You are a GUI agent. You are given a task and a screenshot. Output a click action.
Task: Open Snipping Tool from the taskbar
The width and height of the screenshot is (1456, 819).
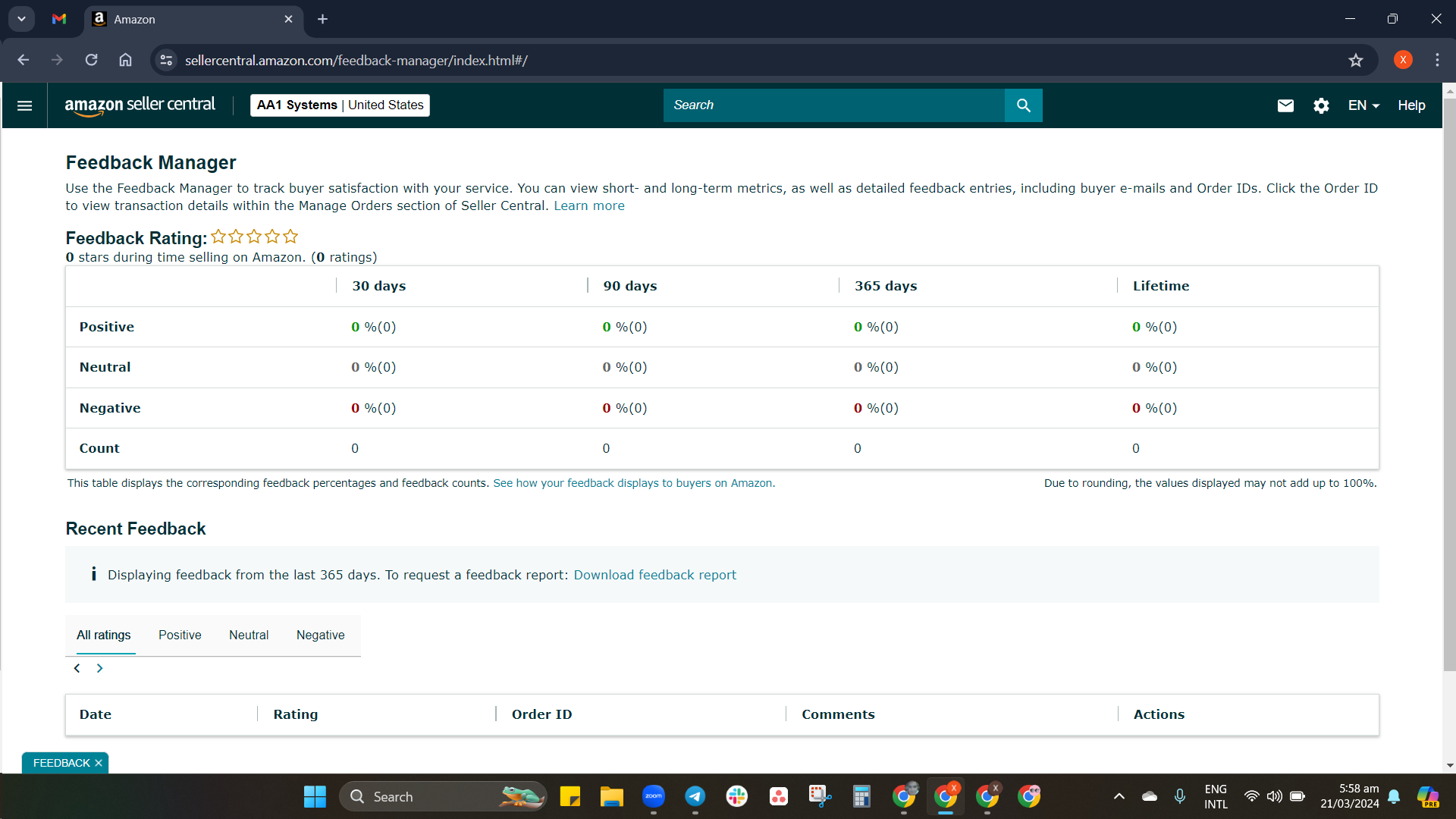click(x=820, y=796)
